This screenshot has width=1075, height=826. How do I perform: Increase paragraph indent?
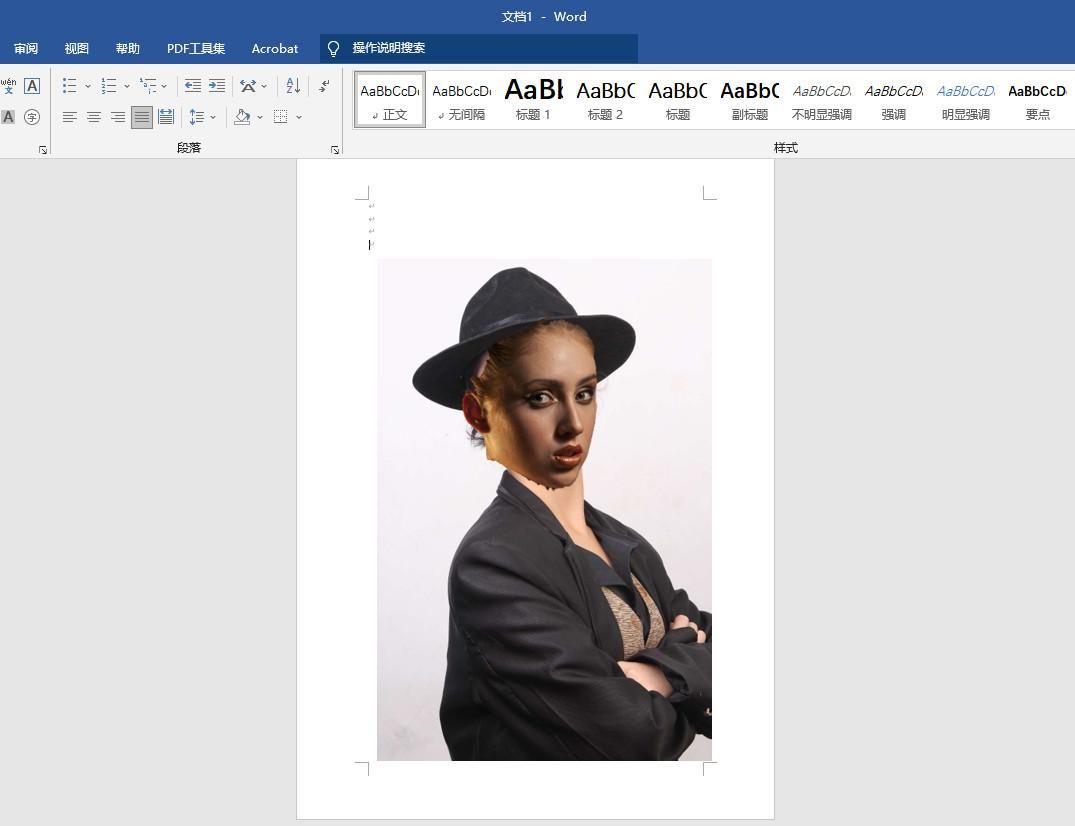[x=217, y=86]
